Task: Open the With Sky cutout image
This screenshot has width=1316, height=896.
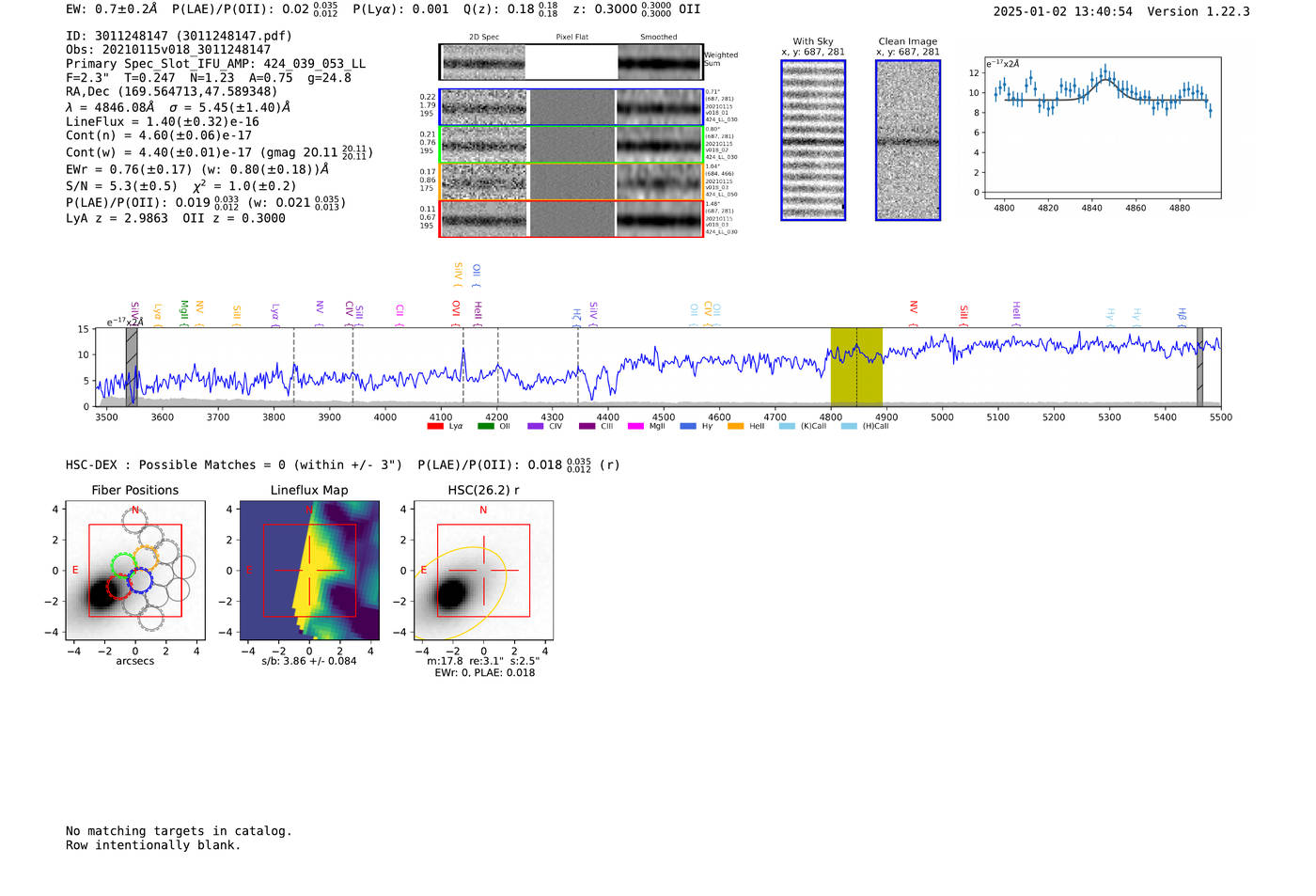Action: pyautogui.click(x=813, y=140)
